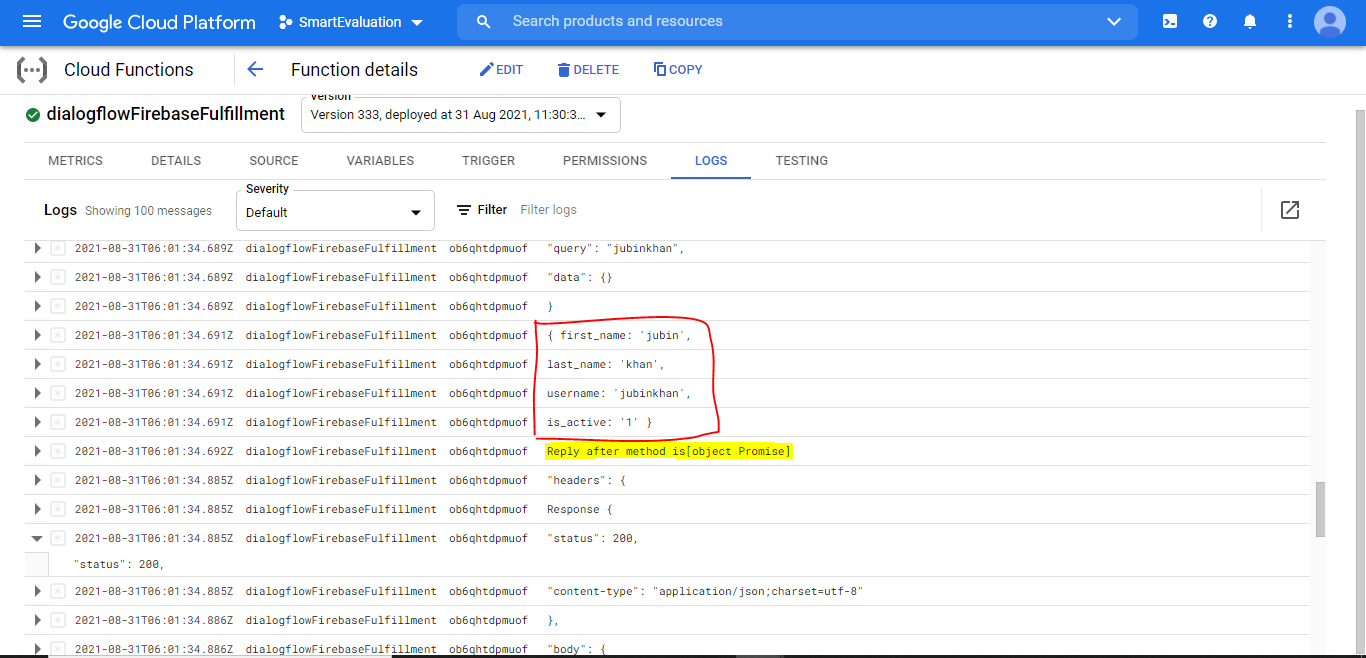Open the function Version dropdown
1366x658 pixels.
(461, 114)
